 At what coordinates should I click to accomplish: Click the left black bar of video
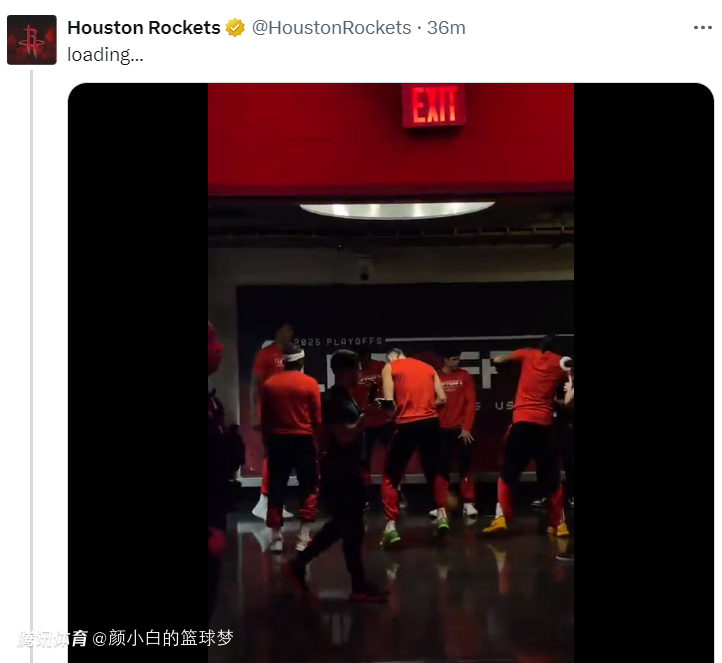pos(138,373)
